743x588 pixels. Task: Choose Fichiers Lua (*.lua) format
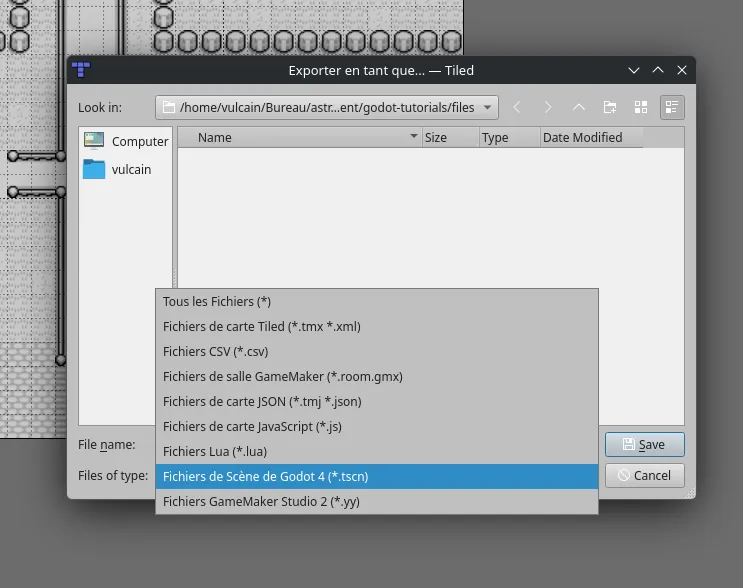(x=377, y=452)
